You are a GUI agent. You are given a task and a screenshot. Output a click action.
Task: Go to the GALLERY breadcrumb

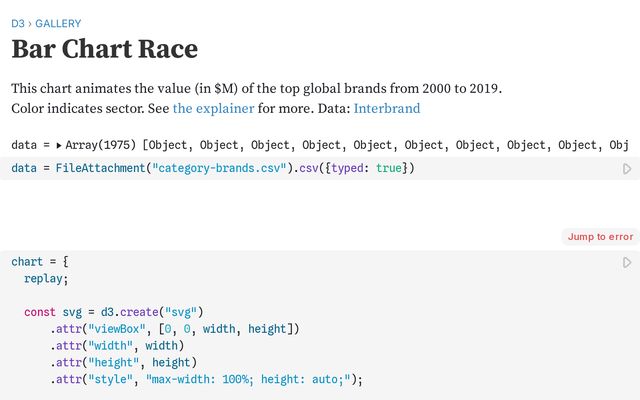(58, 23)
